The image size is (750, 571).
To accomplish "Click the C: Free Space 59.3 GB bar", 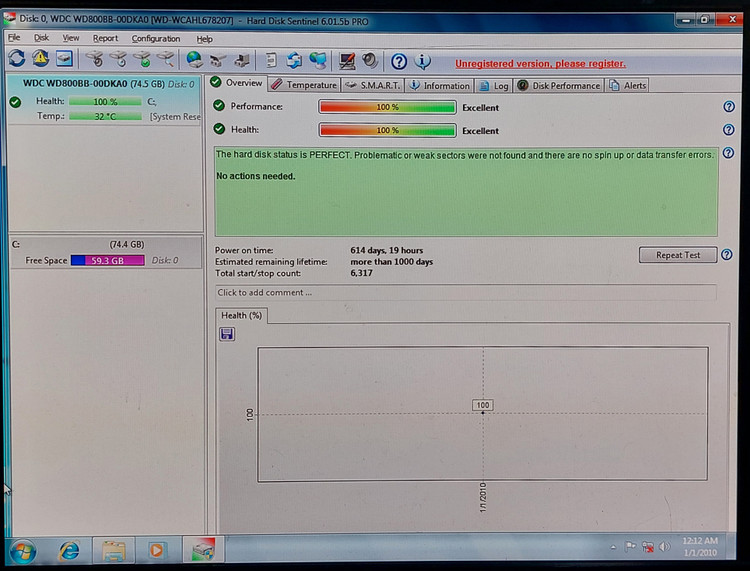I will tap(108, 260).
